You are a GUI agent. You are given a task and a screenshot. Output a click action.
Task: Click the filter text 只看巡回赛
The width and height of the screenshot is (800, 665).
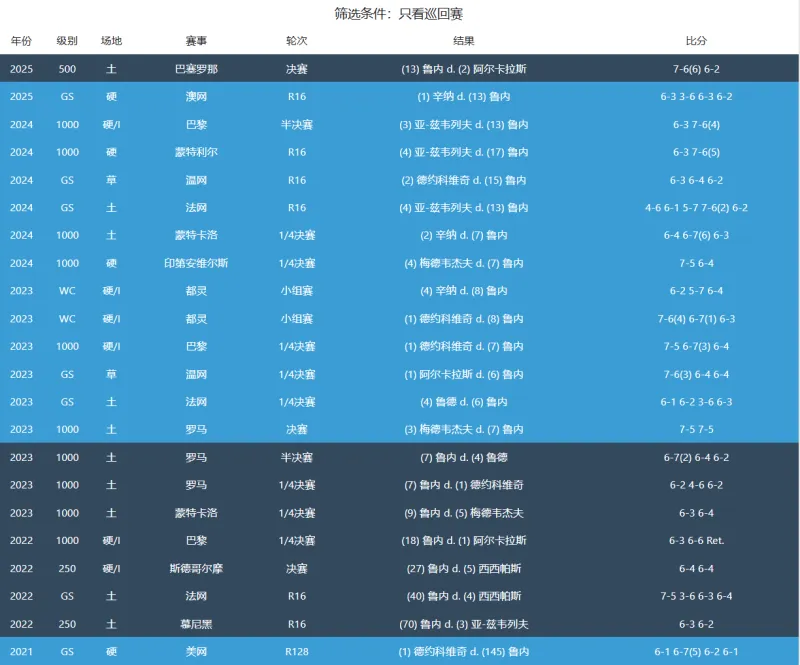pyautogui.click(x=431, y=14)
